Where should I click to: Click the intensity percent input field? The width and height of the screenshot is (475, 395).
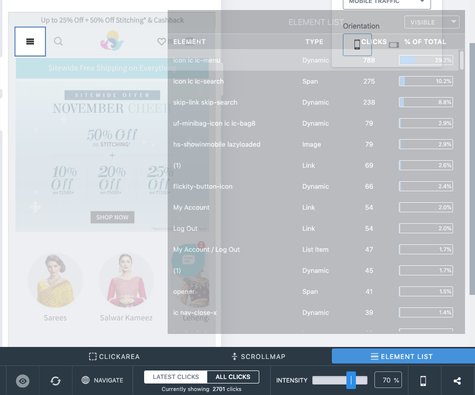(x=388, y=380)
